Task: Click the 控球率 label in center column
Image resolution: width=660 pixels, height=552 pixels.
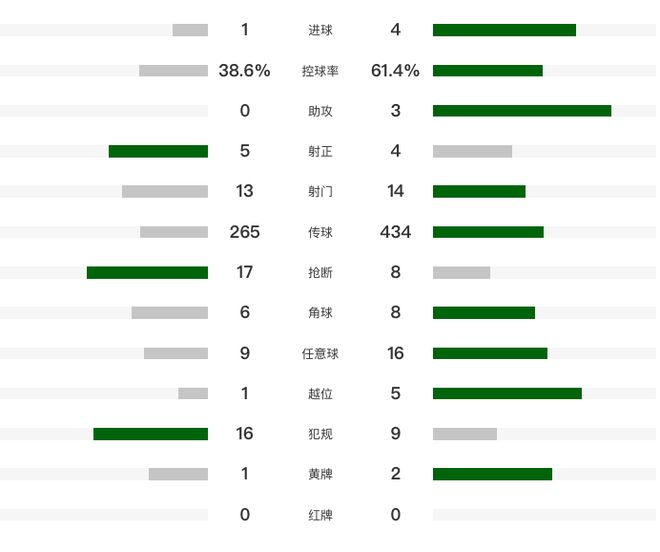Action: coord(320,71)
